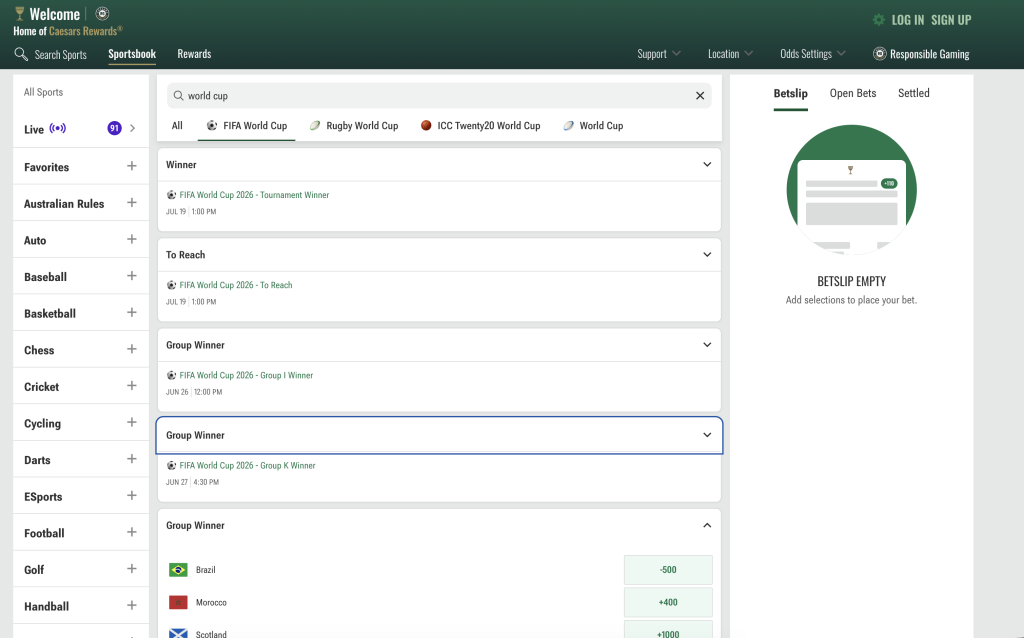The image size is (1024, 638).
Task: Click the SIGN UP button
Action: pos(951,20)
